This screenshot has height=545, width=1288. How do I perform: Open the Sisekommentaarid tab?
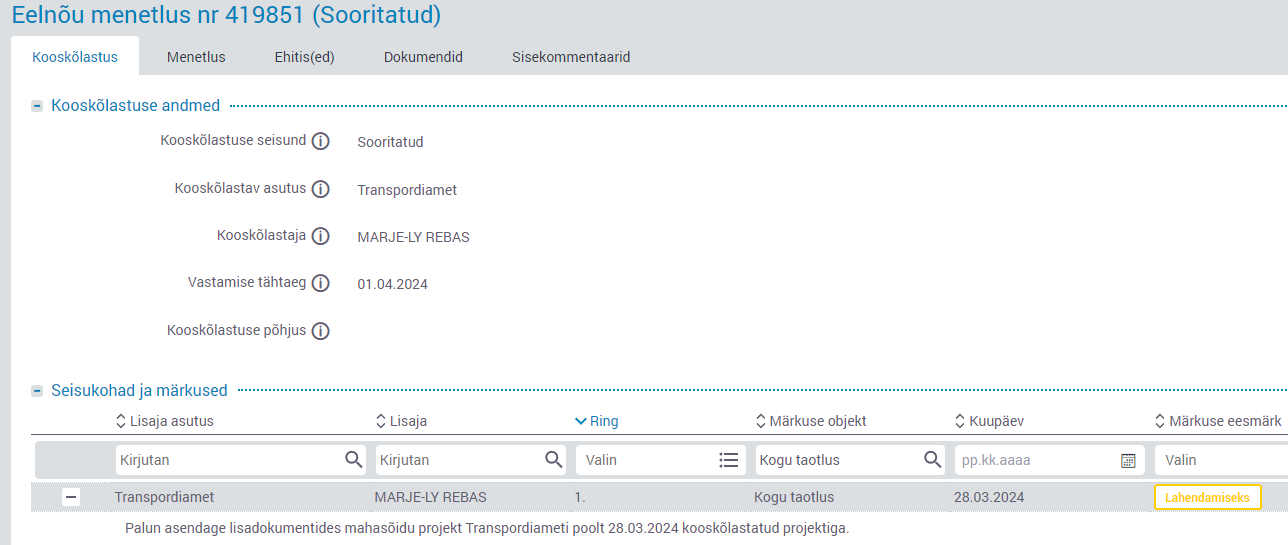(571, 57)
